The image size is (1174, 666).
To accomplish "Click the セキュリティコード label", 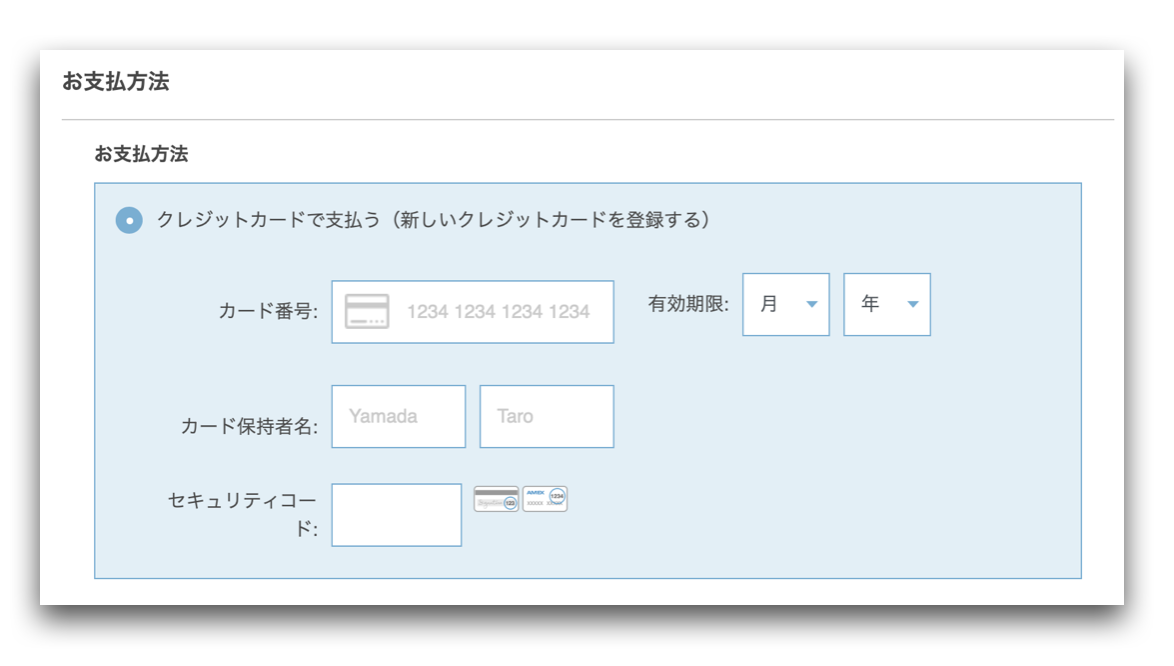I will pyautogui.click(x=243, y=514).
